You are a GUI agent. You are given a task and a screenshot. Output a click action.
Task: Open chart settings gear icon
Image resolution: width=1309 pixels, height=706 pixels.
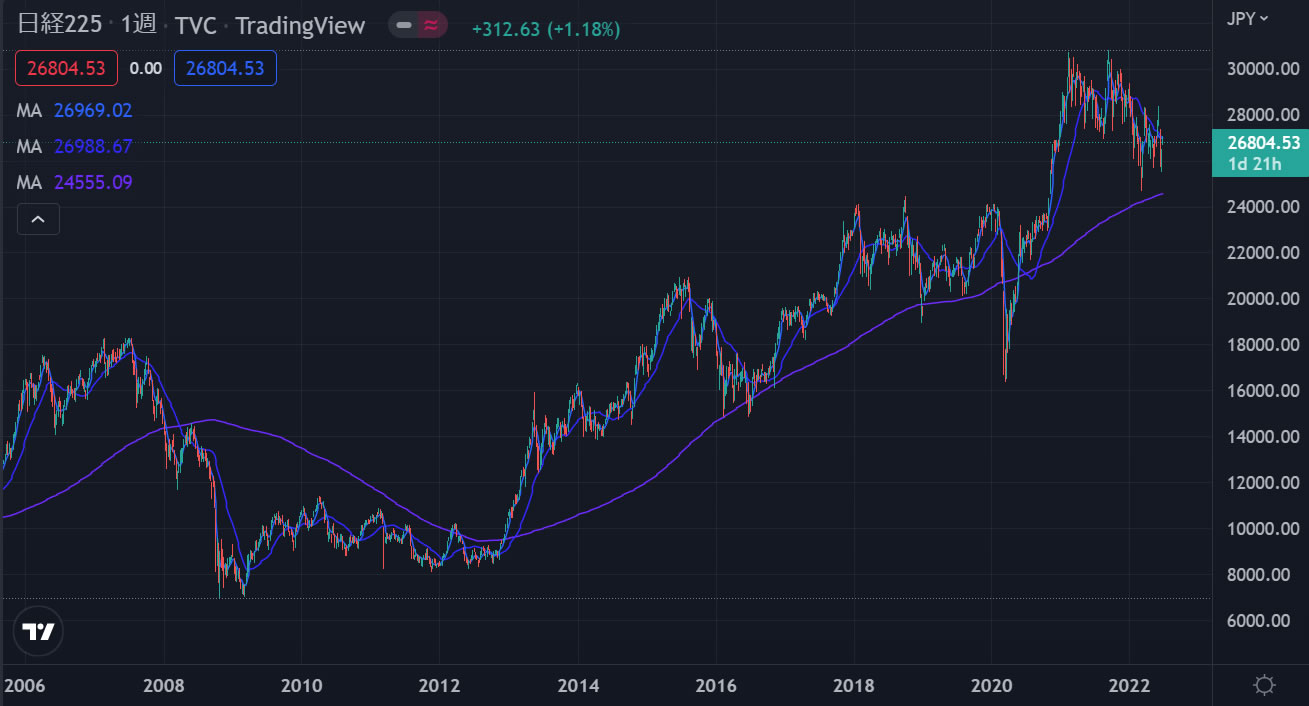pyautogui.click(x=1264, y=685)
